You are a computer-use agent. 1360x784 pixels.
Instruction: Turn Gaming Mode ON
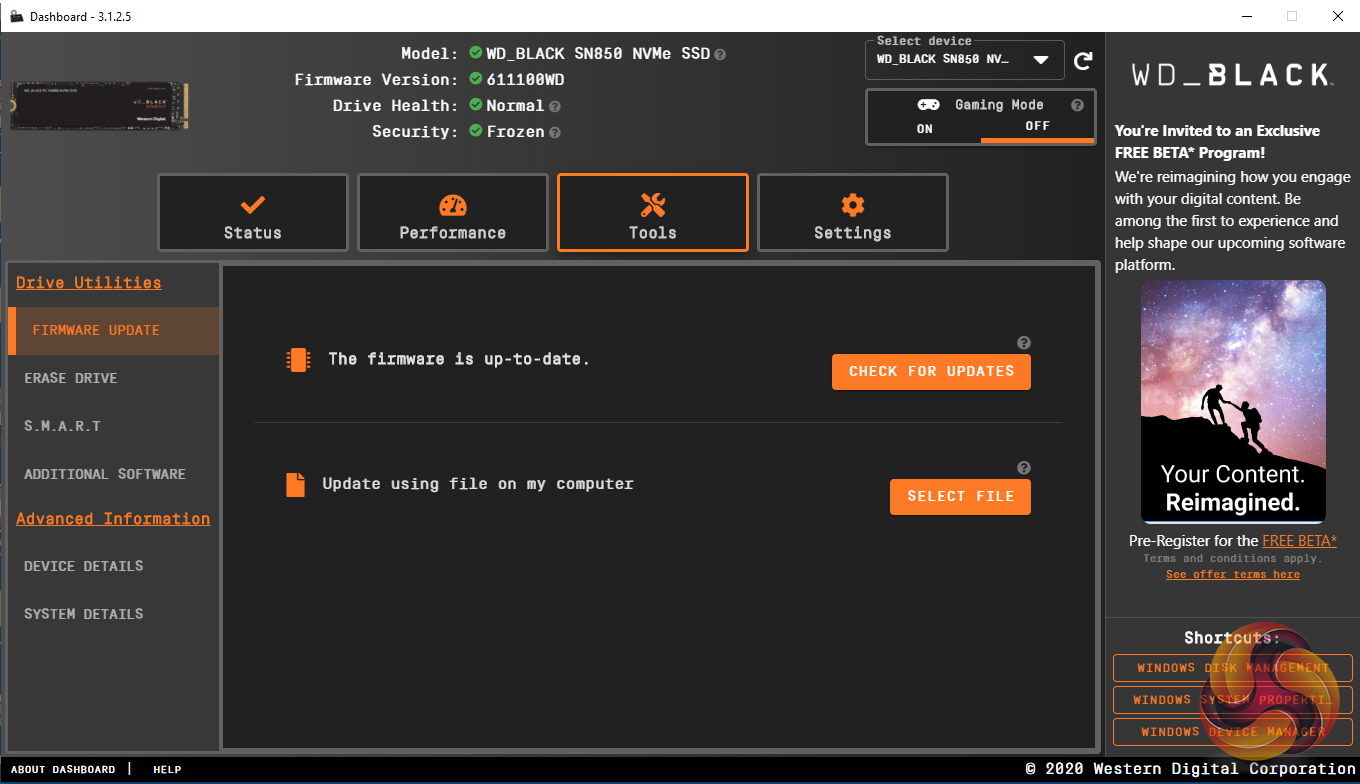tap(924, 128)
